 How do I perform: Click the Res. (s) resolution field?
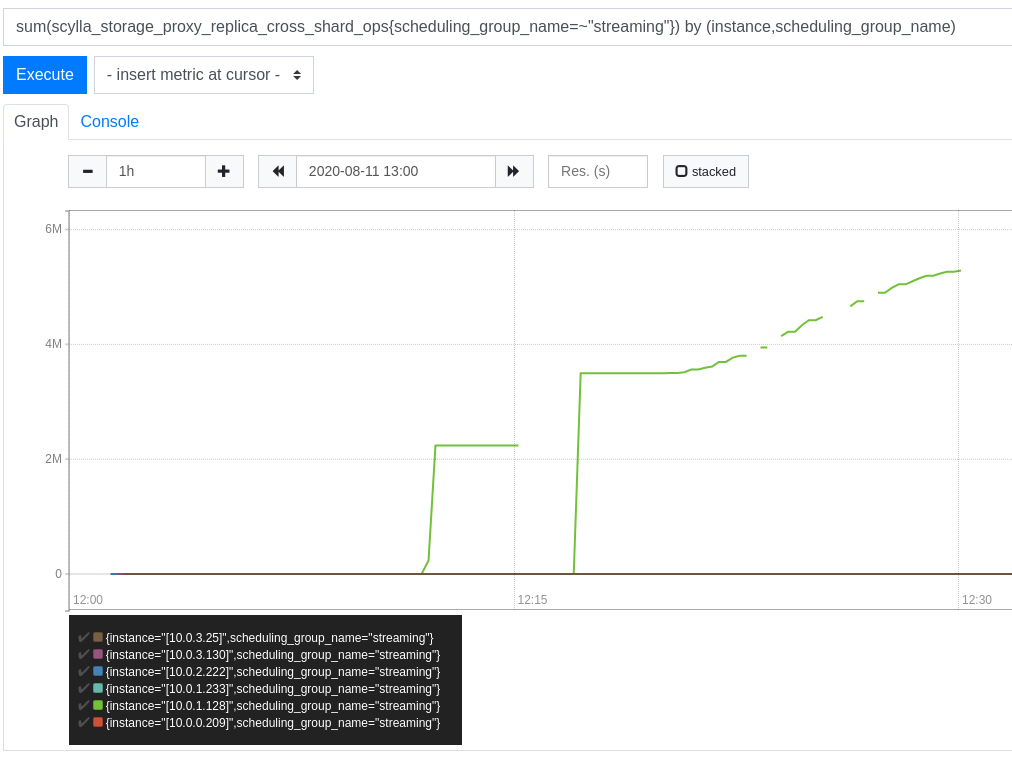pos(598,172)
